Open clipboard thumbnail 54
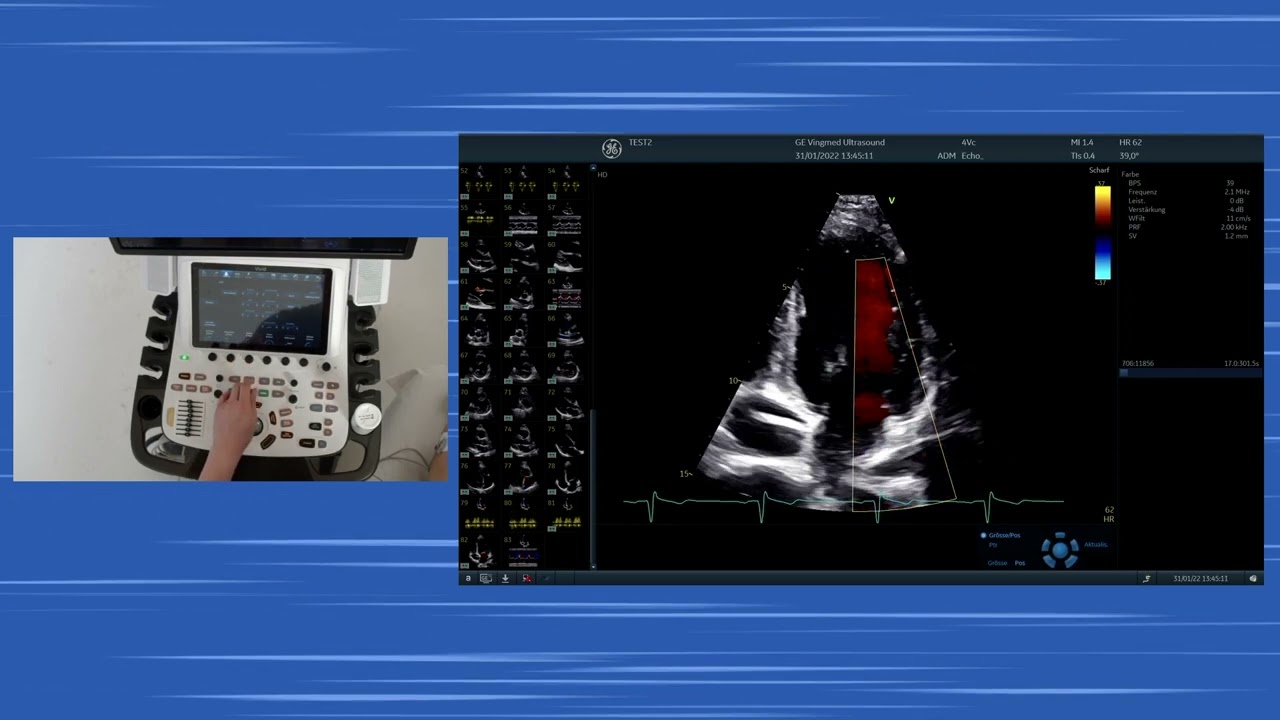This screenshot has width=1280, height=720. tap(566, 183)
